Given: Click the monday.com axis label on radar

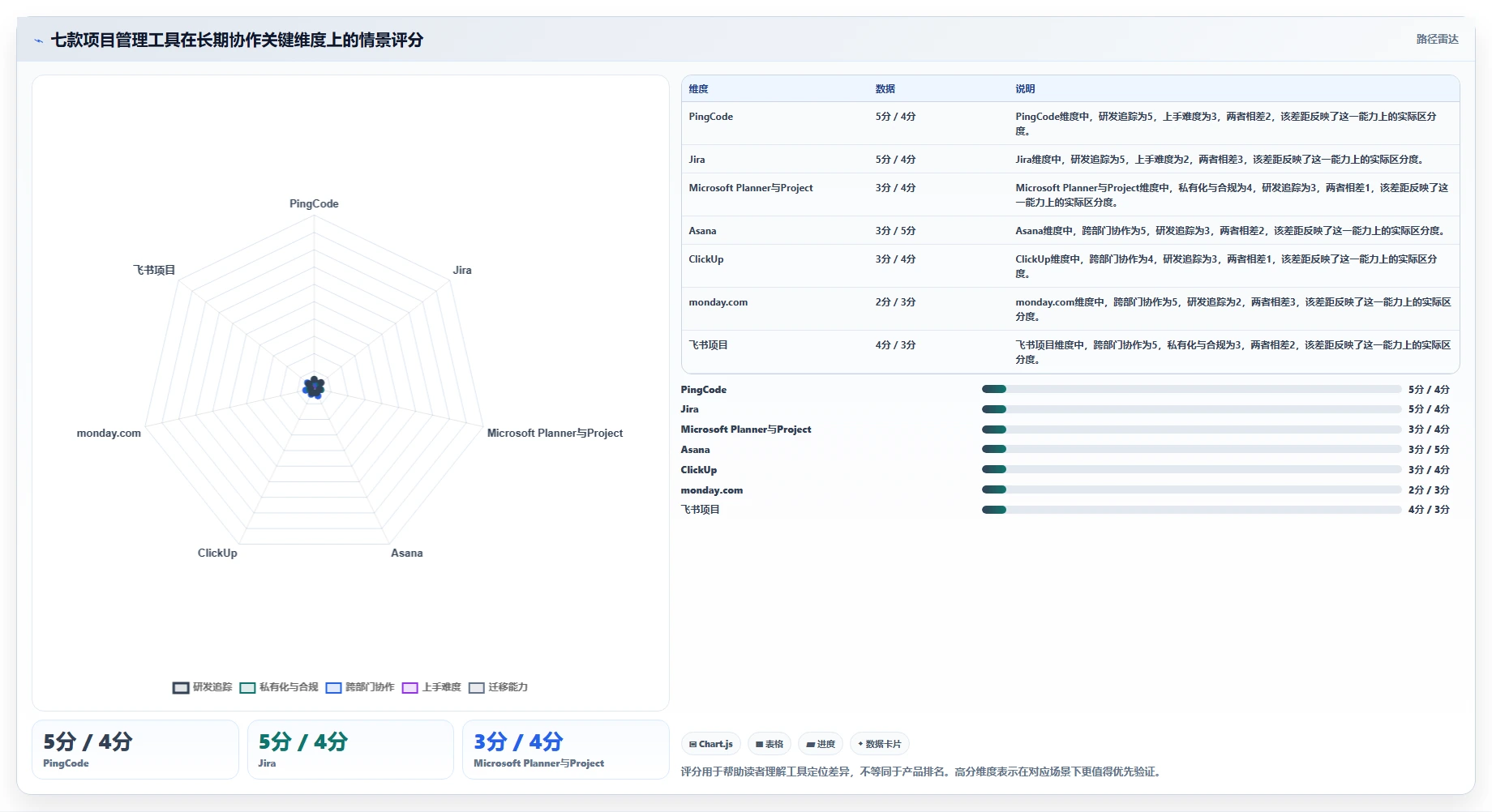Looking at the screenshot, I should click(109, 433).
